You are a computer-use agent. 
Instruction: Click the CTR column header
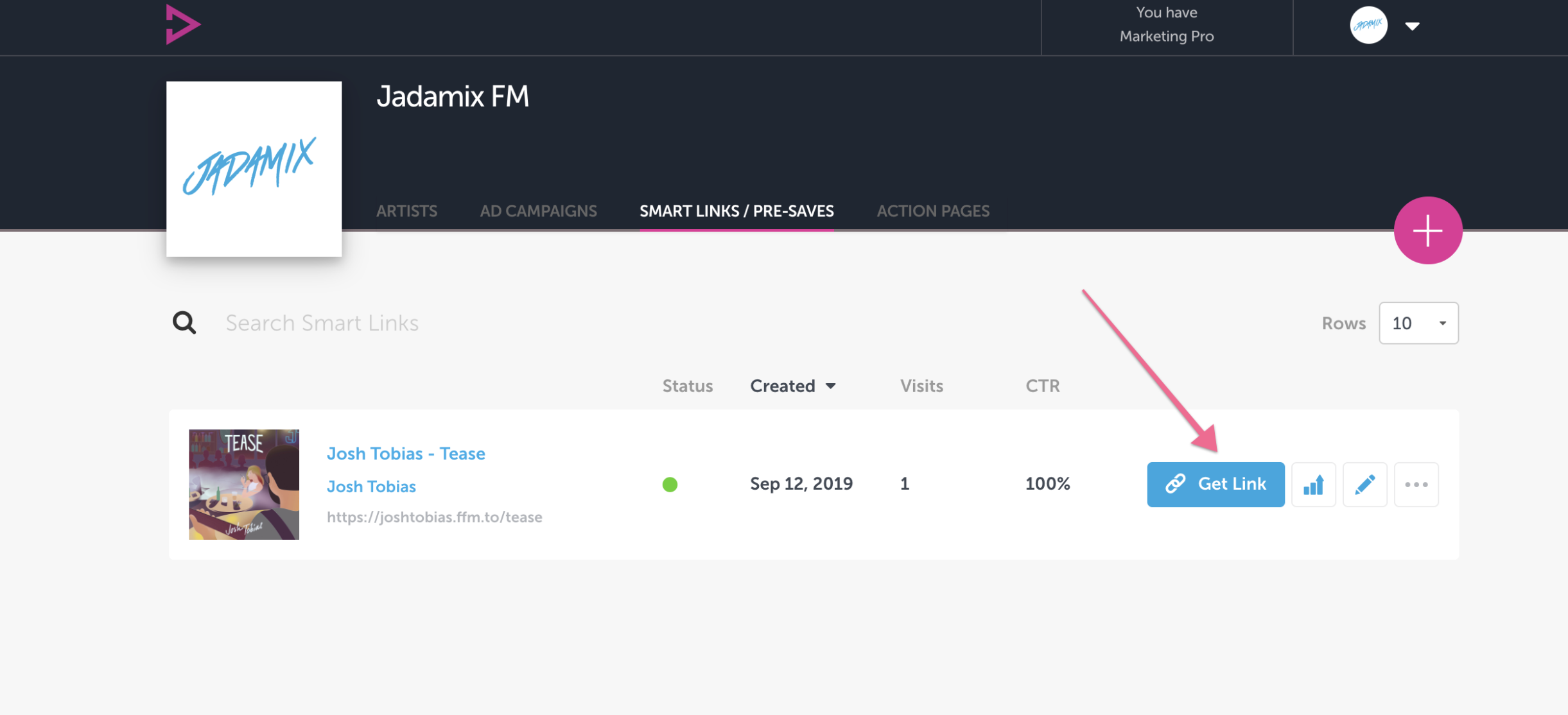(1042, 386)
